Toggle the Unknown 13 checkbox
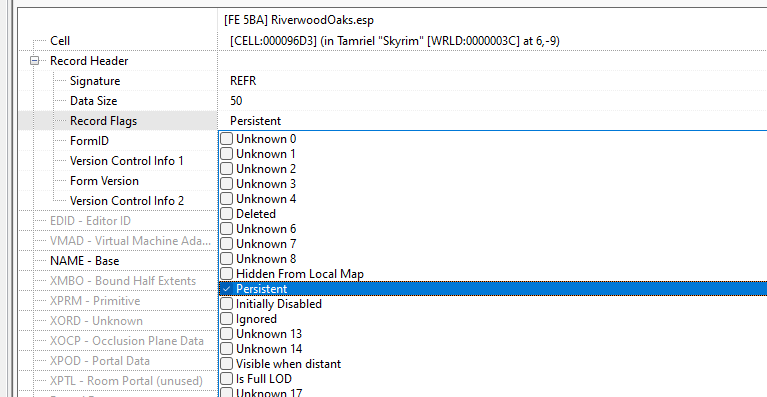 pyautogui.click(x=226, y=334)
